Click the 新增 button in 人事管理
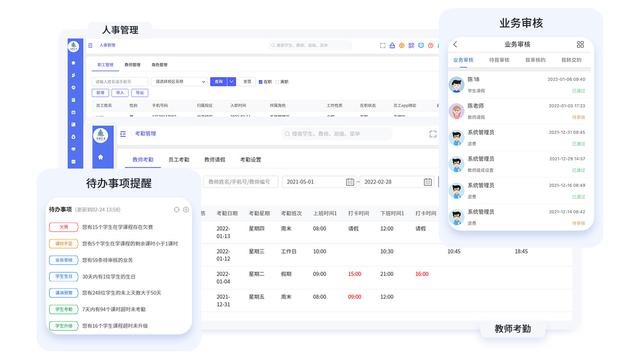The width and height of the screenshot is (640, 360). pyautogui.click(x=100, y=93)
